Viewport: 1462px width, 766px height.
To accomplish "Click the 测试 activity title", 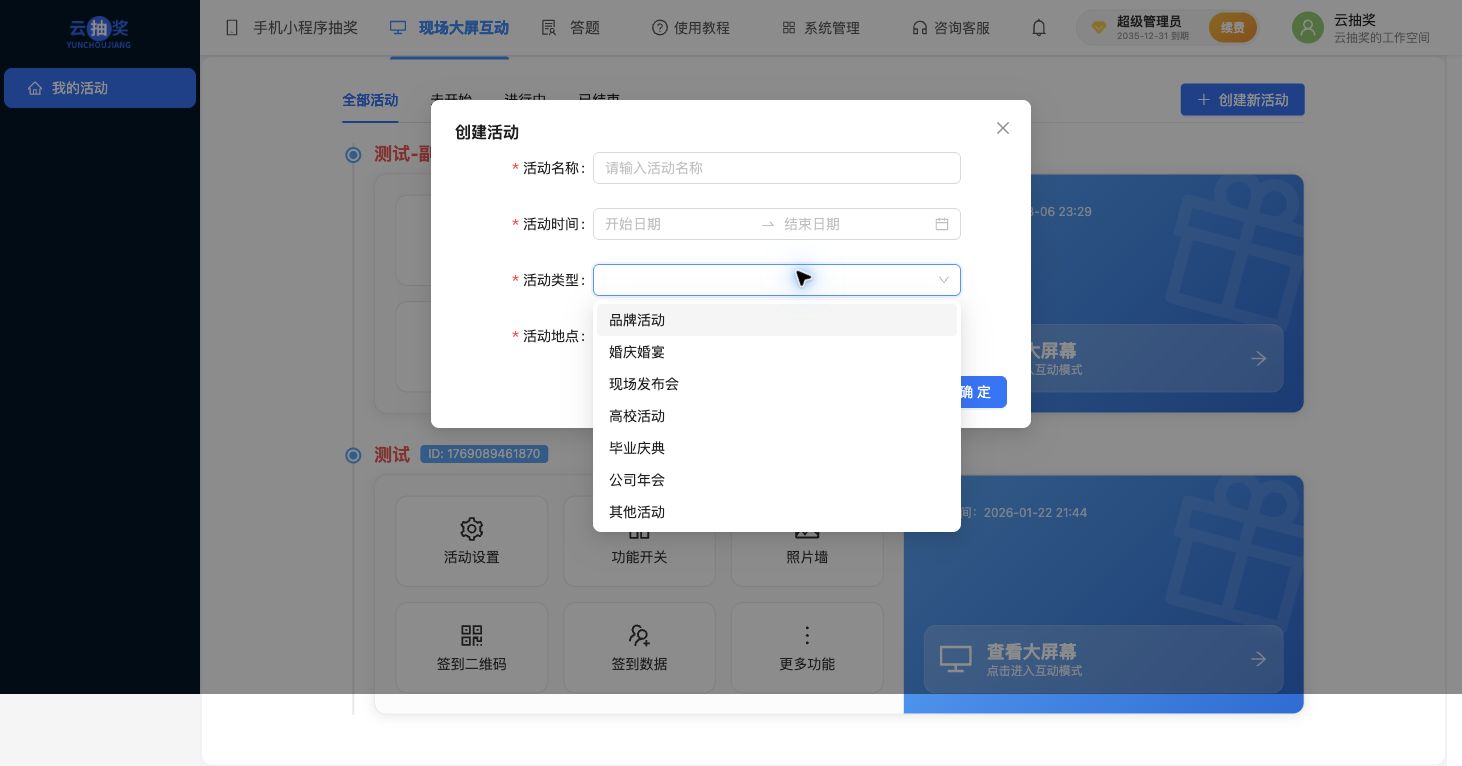I will point(392,455).
